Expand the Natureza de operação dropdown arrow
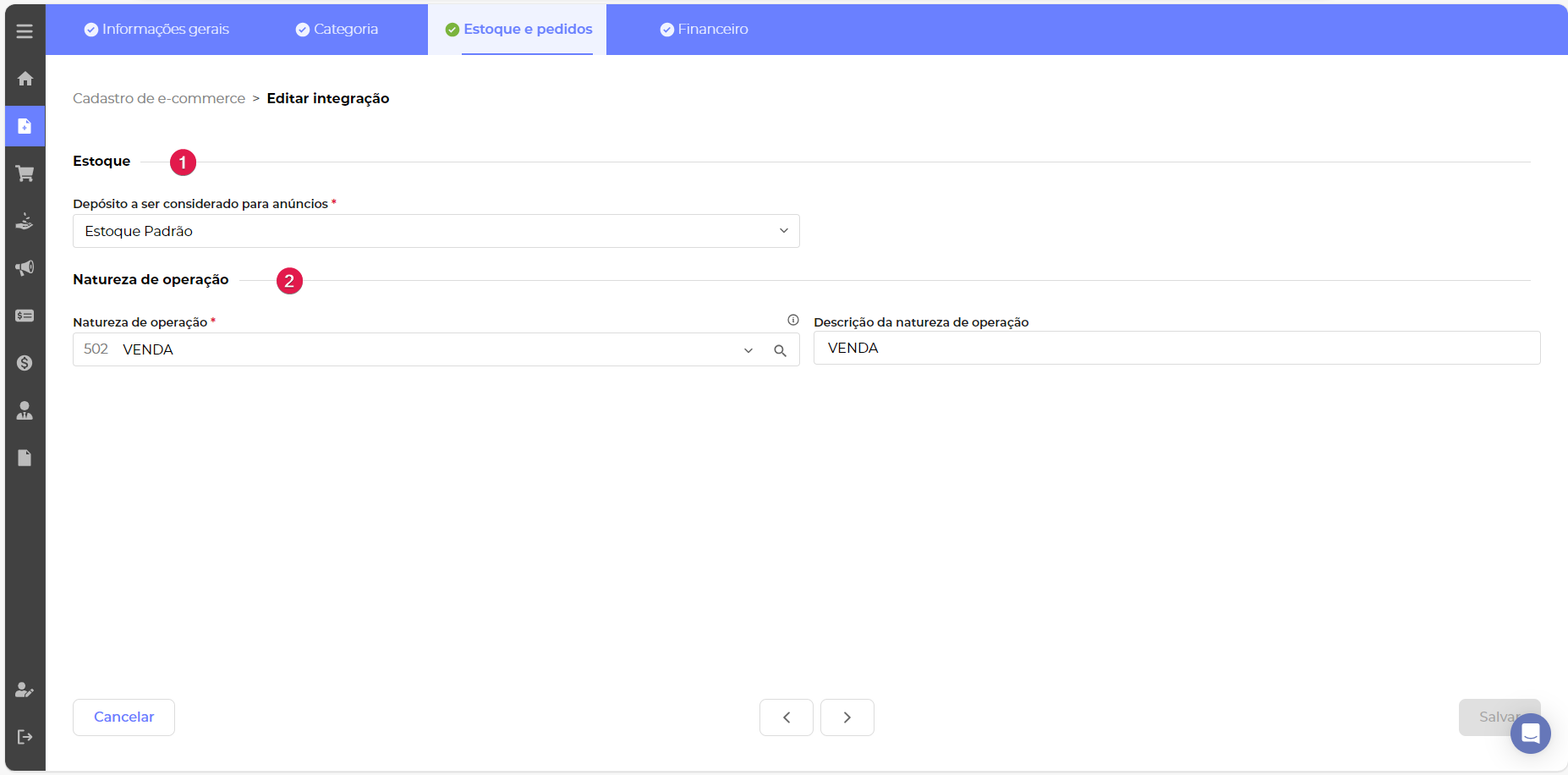1568x775 pixels. pos(748,350)
